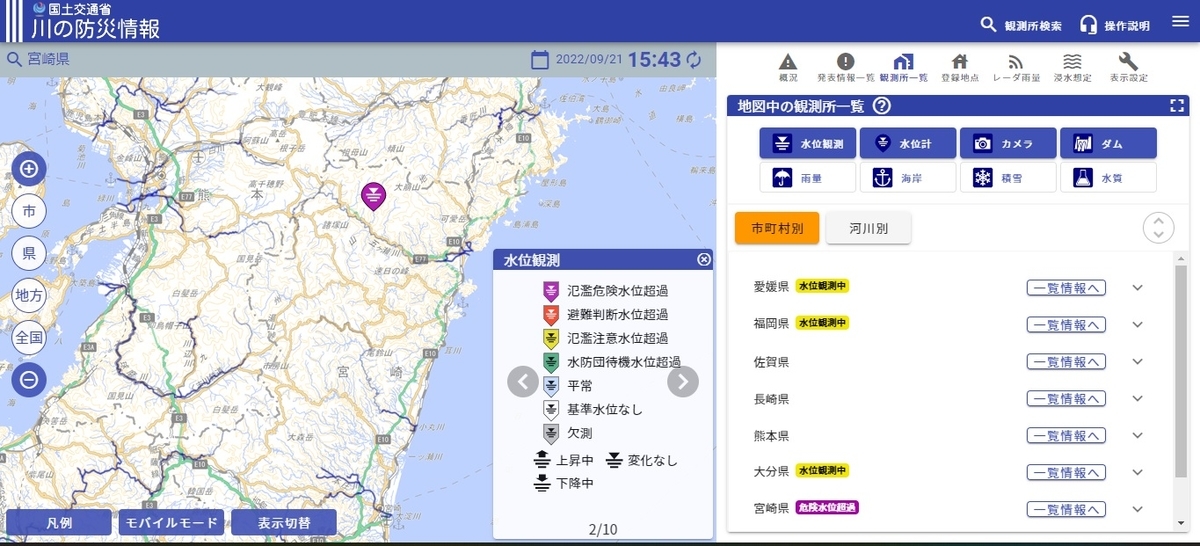Toggle the 積雪 snow filter
Image resolution: width=1200 pixels, height=546 pixels.
(1008, 178)
